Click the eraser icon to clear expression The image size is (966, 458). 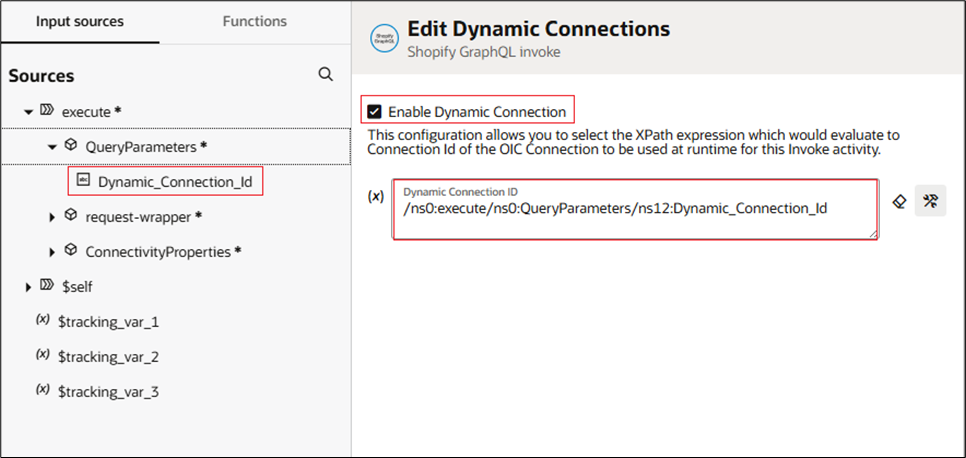click(x=899, y=202)
